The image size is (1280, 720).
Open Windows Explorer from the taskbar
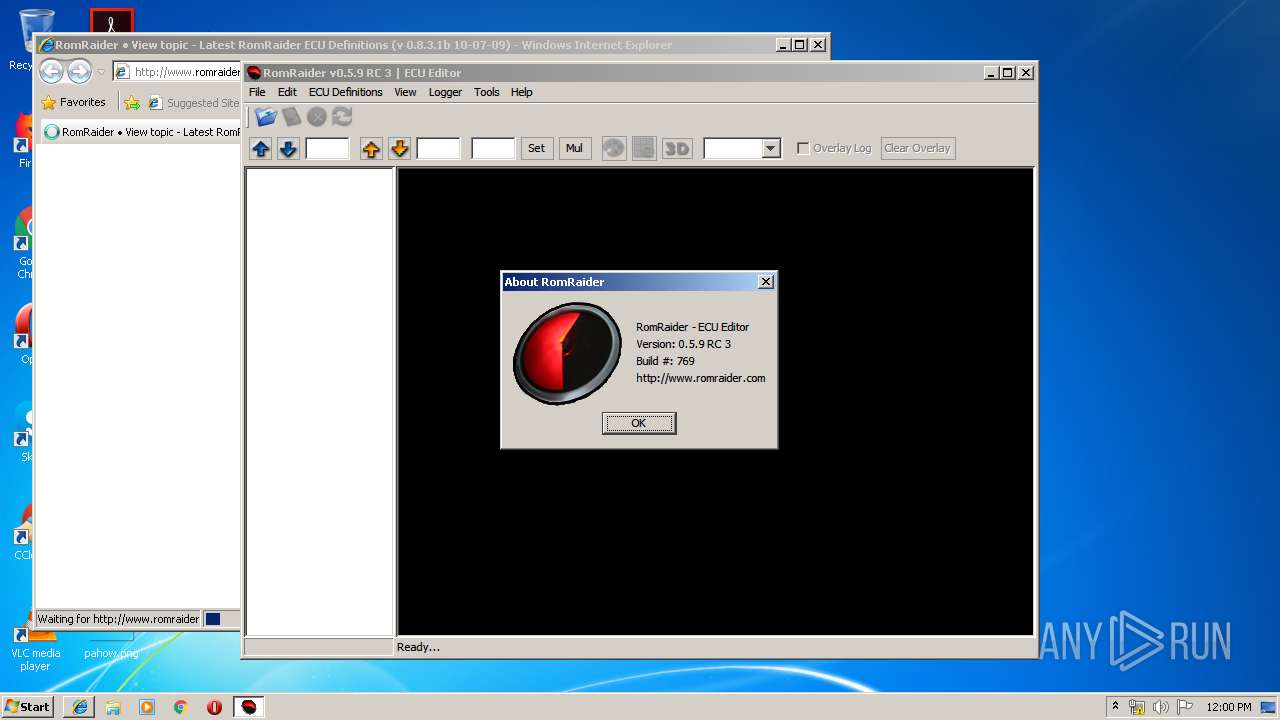click(x=113, y=707)
